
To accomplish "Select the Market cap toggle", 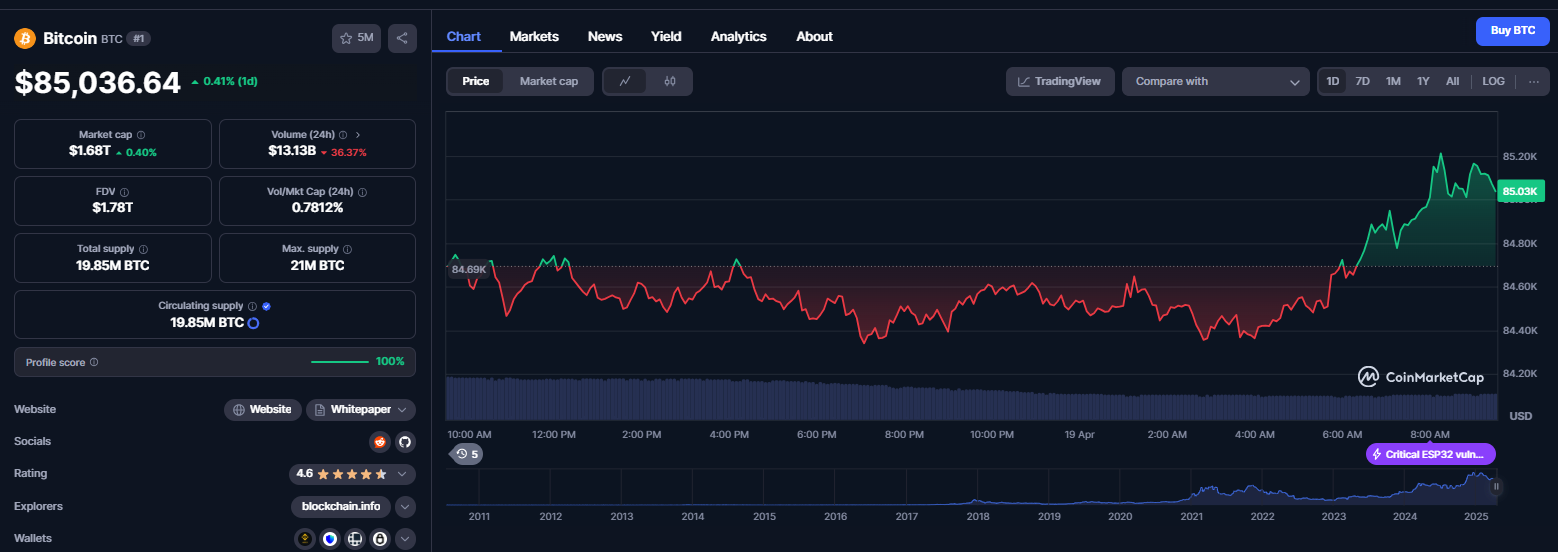I will pyautogui.click(x=549, y=81).
